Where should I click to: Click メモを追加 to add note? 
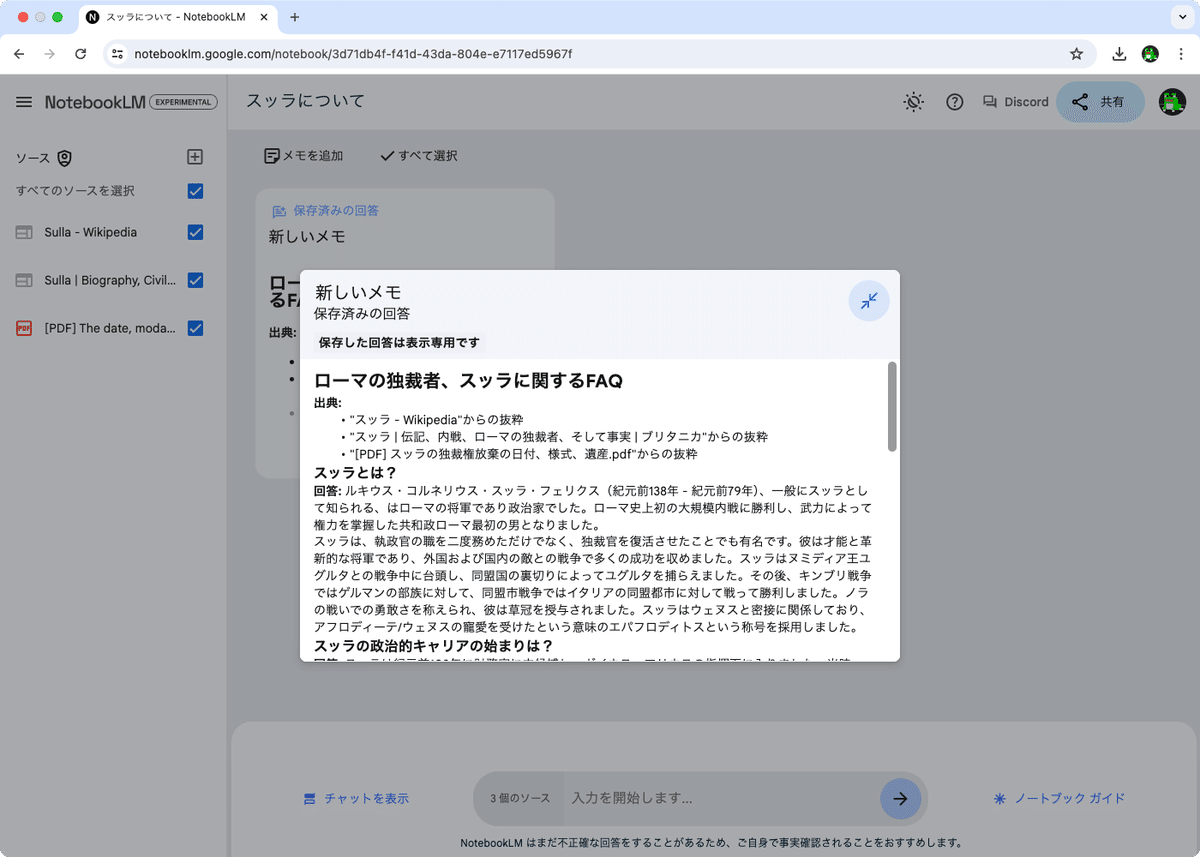[303, 155]
